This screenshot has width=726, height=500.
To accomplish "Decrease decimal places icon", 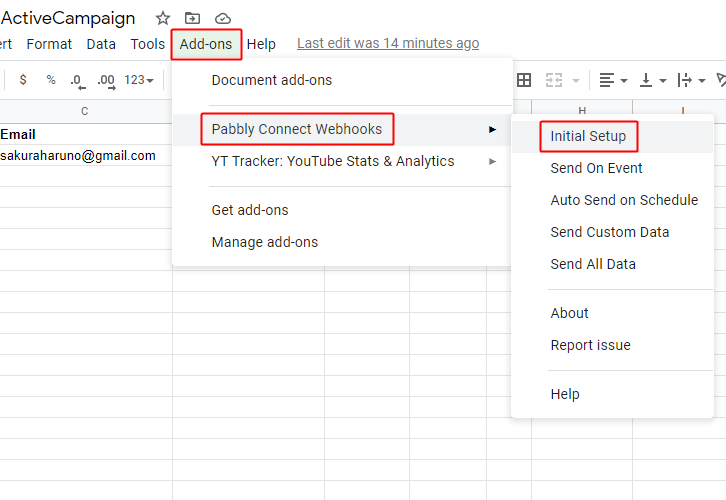I will (78, 81).
